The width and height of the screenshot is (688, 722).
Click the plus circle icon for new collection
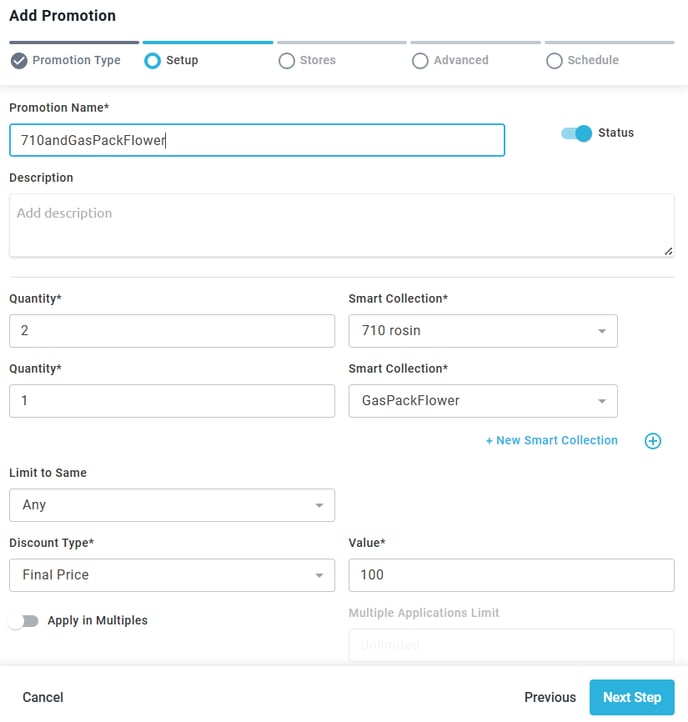click(x=653, y=441)
